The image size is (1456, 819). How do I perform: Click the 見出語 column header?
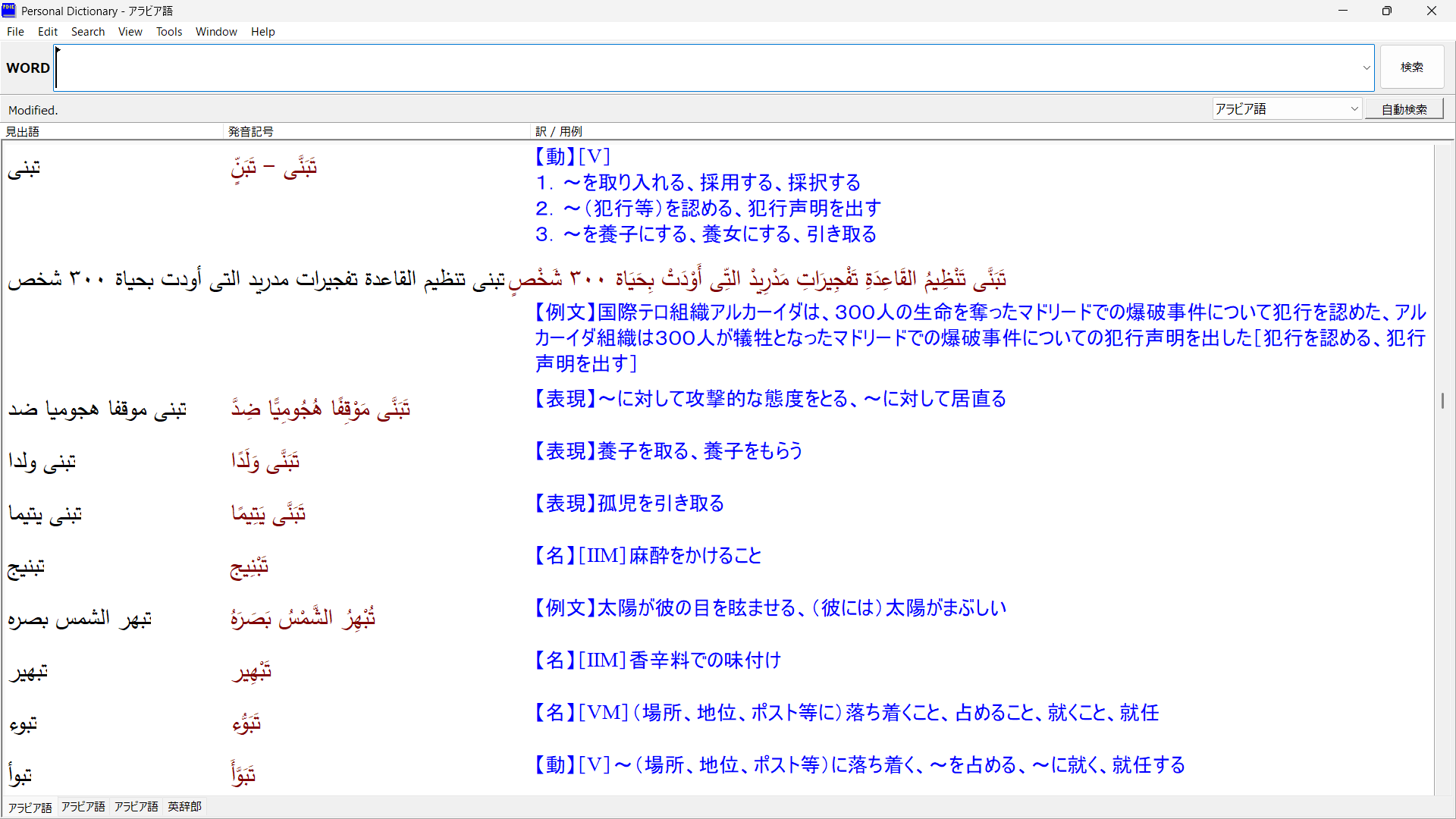[23, 131]
